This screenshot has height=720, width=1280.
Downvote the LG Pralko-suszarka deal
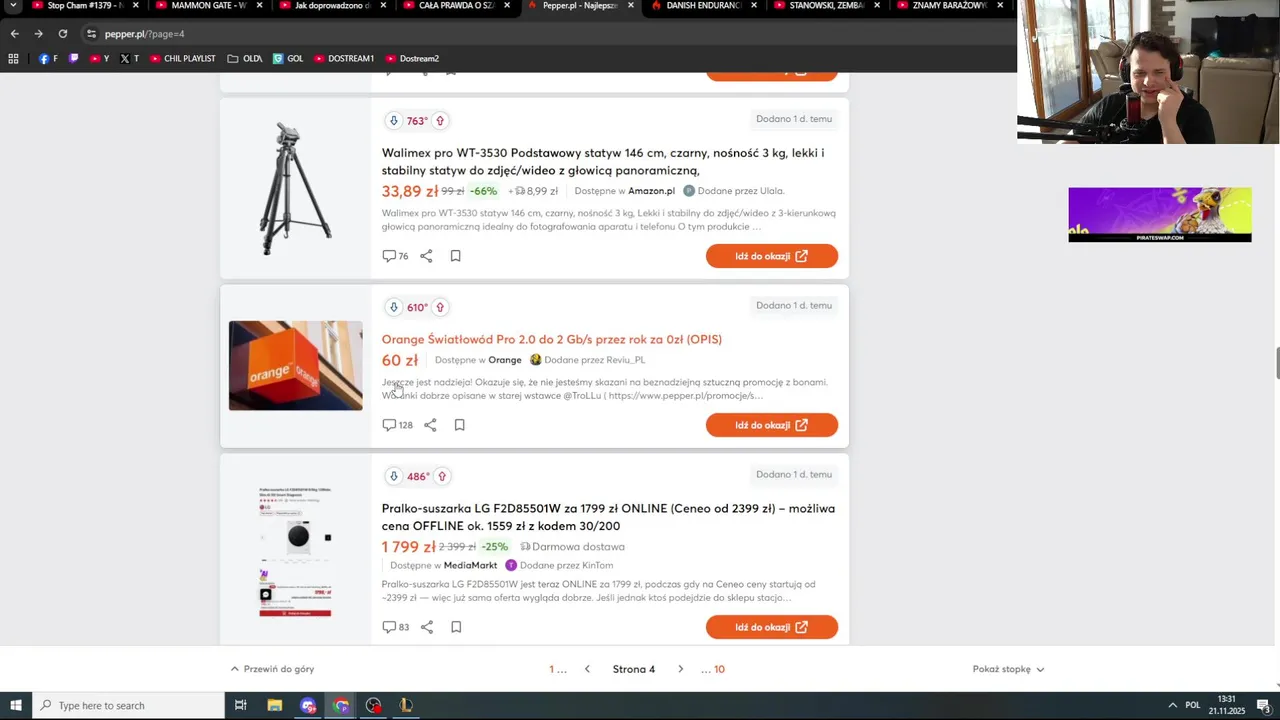(393, 476)
